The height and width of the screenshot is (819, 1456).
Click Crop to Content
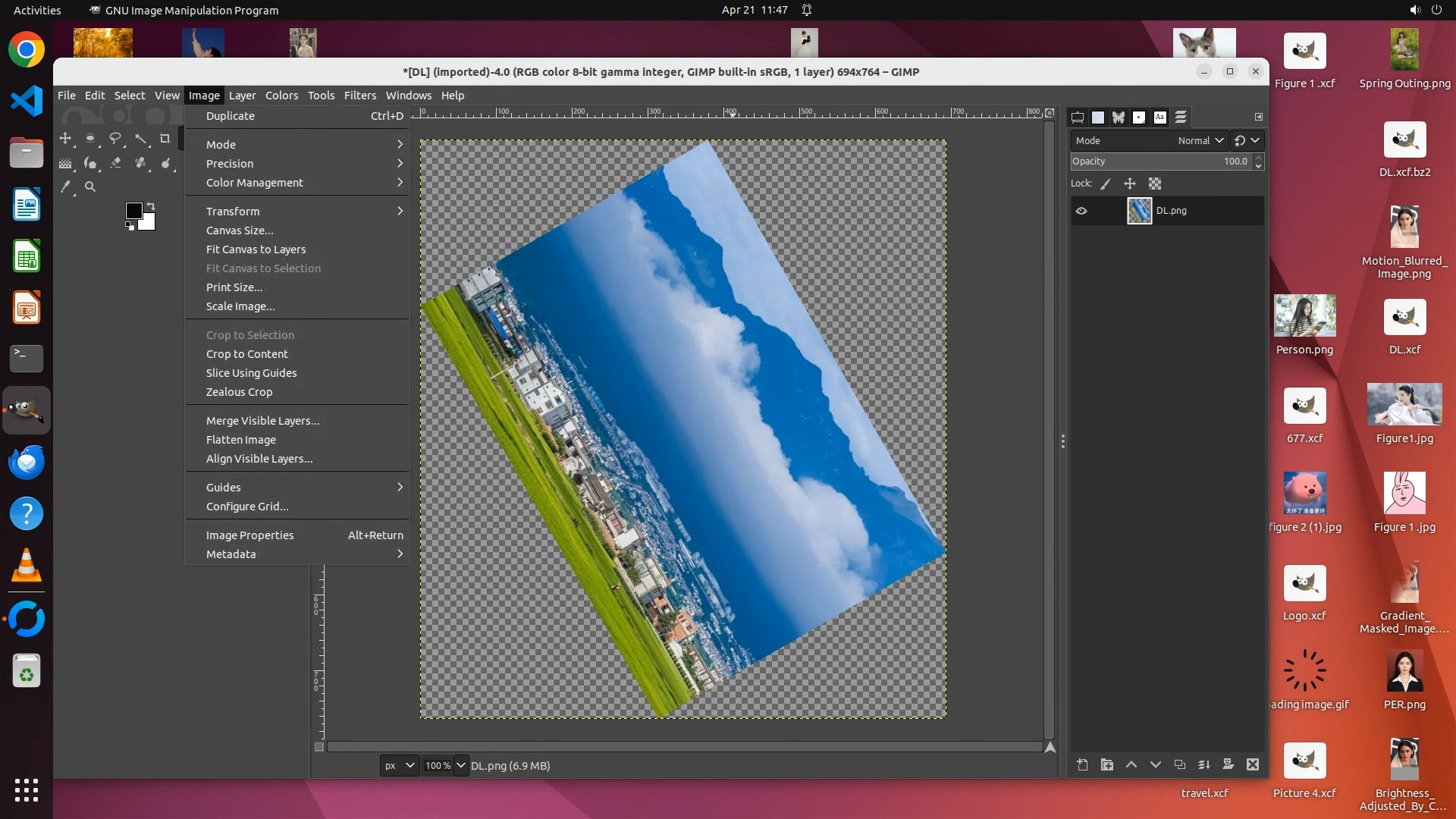coord(247,354)
